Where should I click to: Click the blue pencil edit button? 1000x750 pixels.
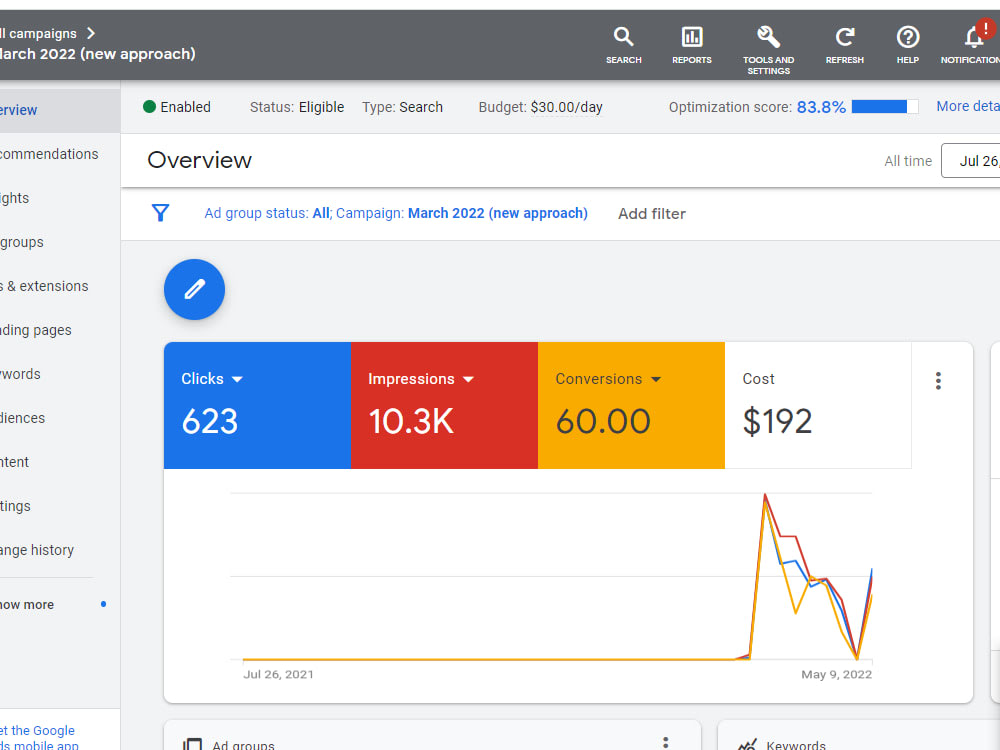[195, 290]
